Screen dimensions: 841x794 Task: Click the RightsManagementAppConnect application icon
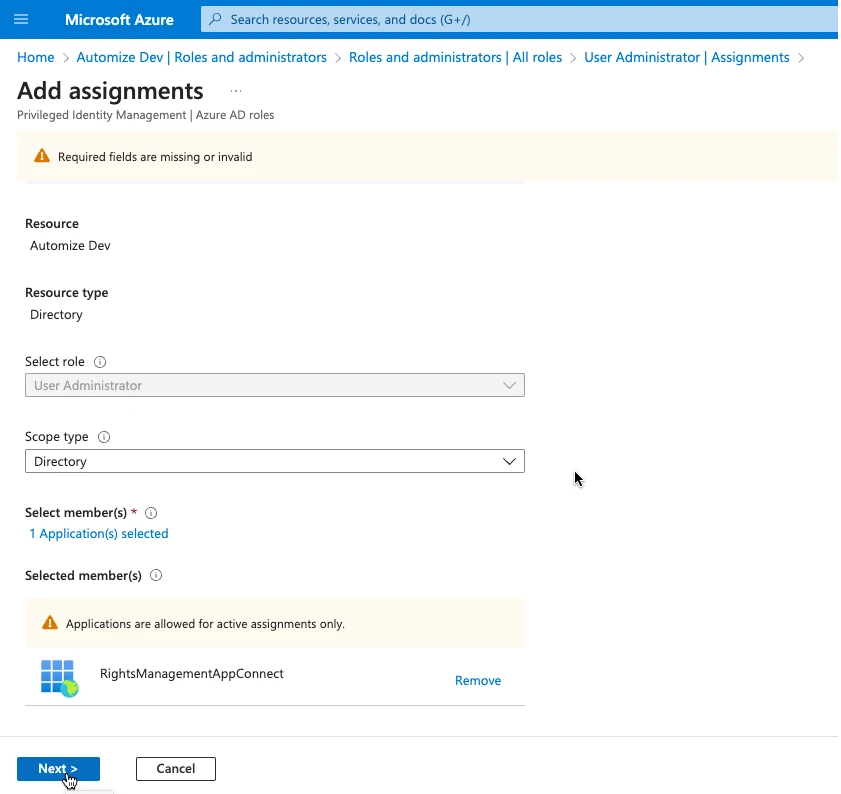coord(59,678)
